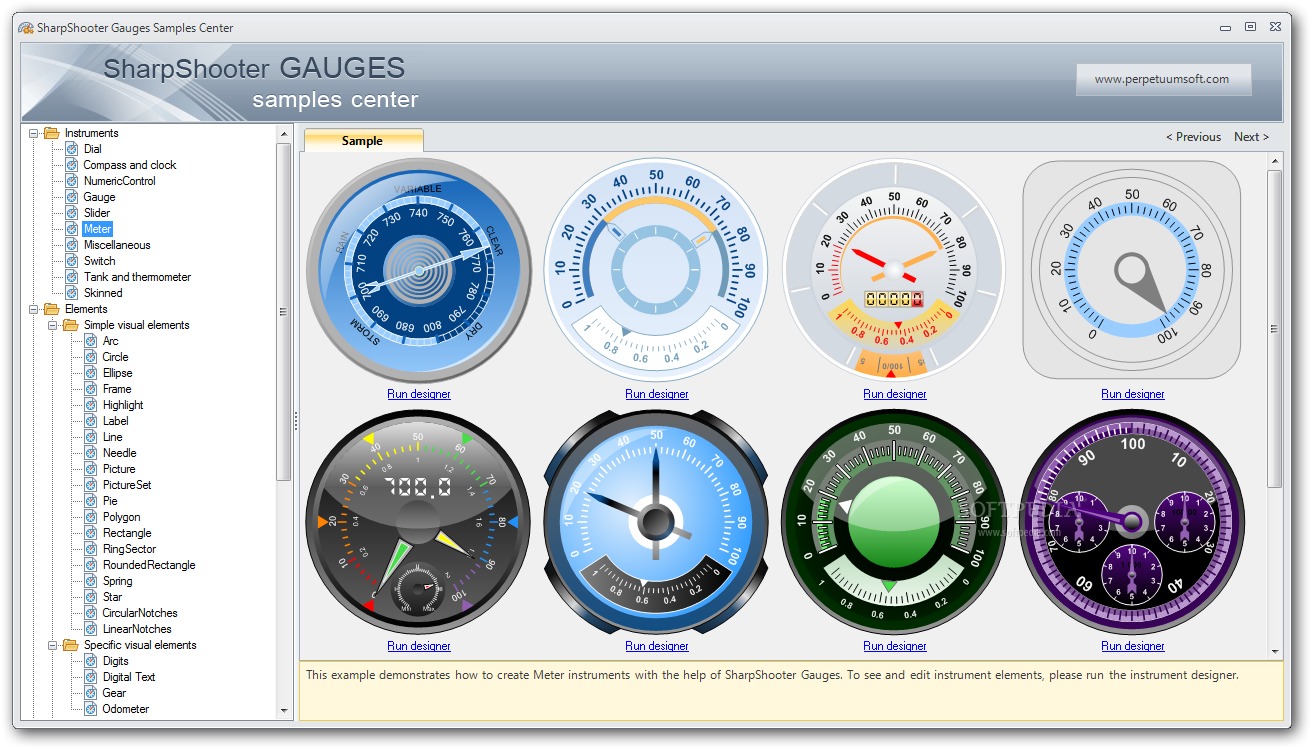Click the icon beside Digits element
Screen dimensions: 1312x749
click(x=91, y=661)
